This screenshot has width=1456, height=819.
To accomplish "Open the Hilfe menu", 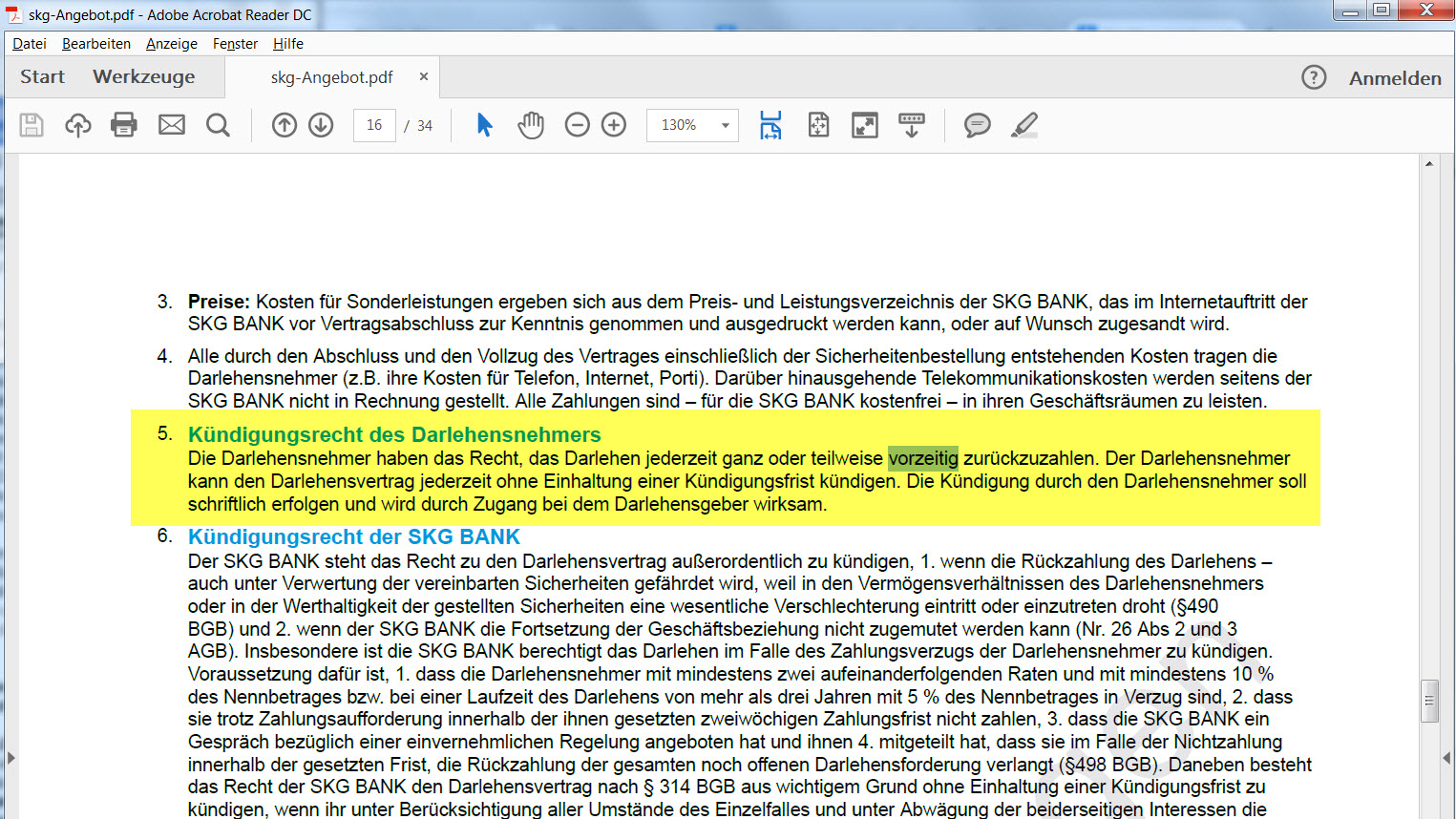I will [x=288, y=44].
